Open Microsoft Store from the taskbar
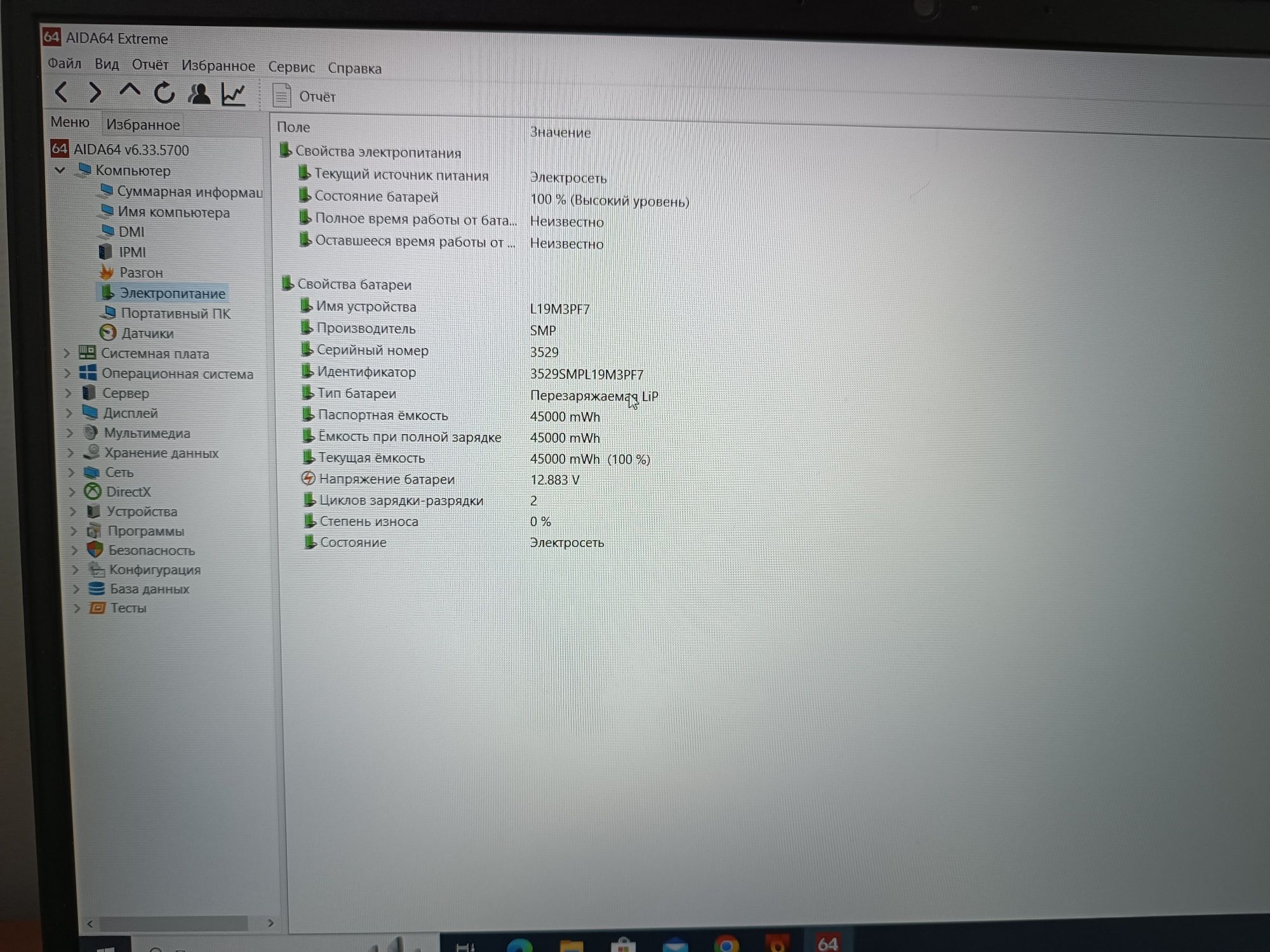 [x=623, y=944]
